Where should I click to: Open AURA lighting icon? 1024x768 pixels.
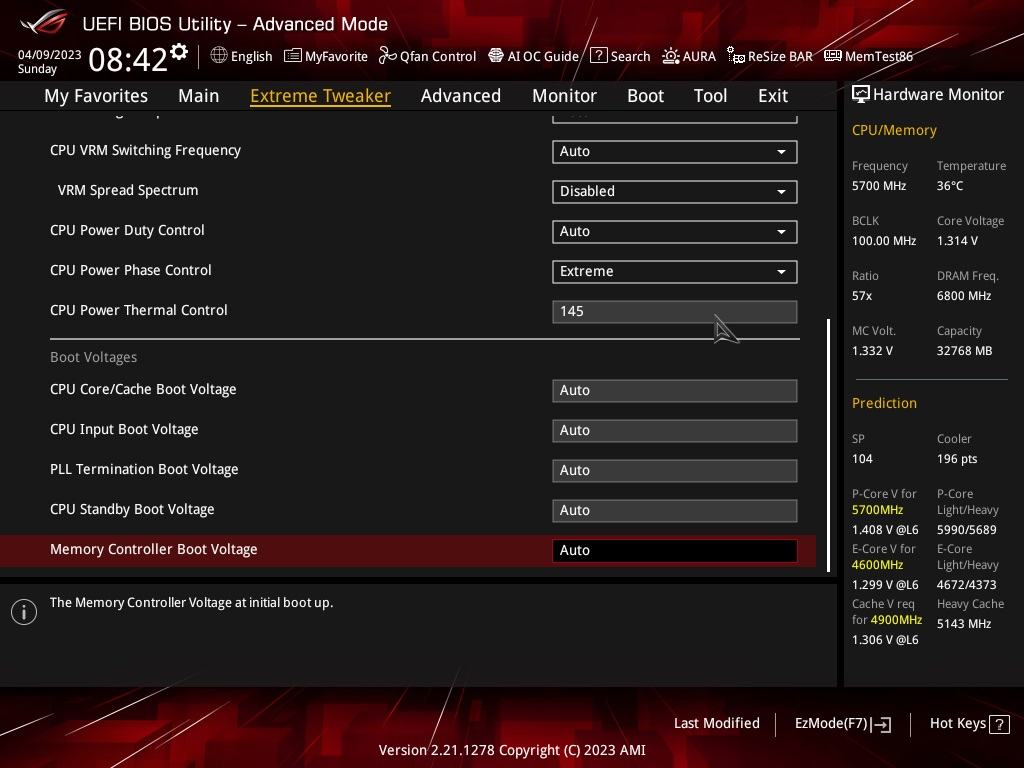click(x=671, y=56)
